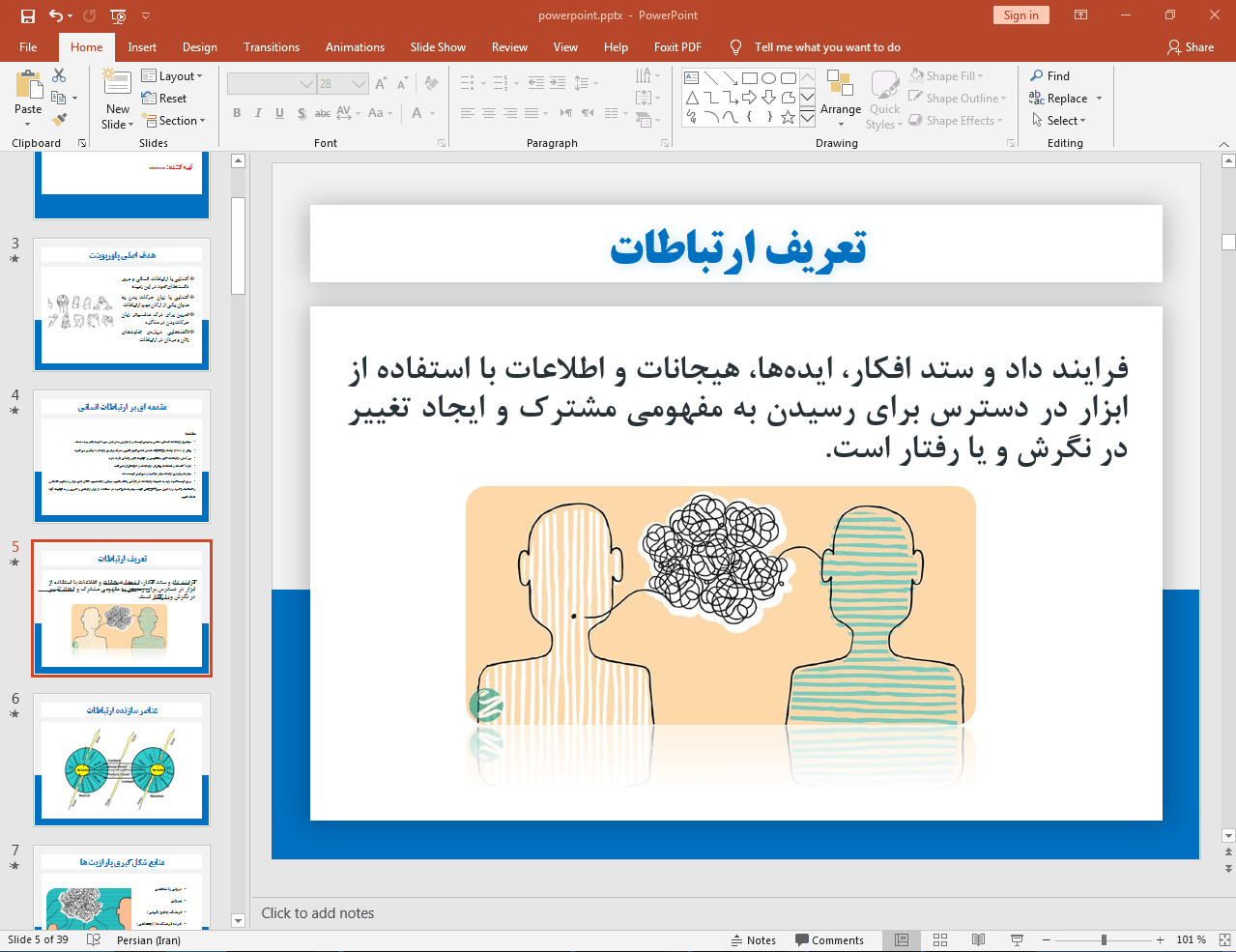This screenshot has width=1236, height=952.
Task: Click the notes area "Click to add notes"
Action: tap(317, 913)
